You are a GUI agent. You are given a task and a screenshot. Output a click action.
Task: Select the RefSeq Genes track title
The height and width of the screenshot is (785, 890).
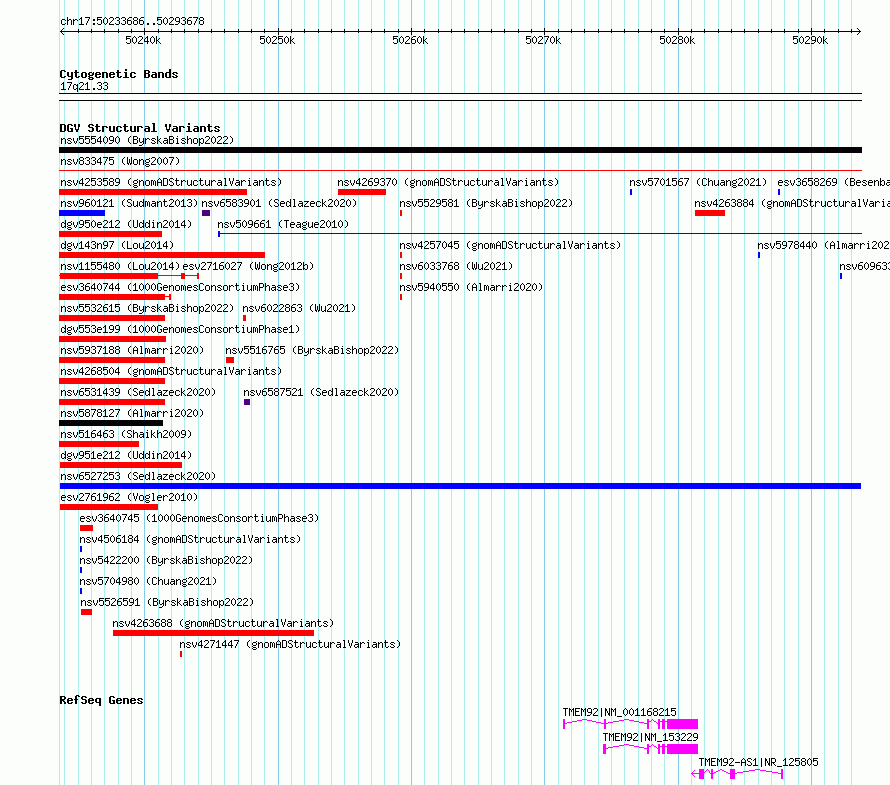[101, 700]
